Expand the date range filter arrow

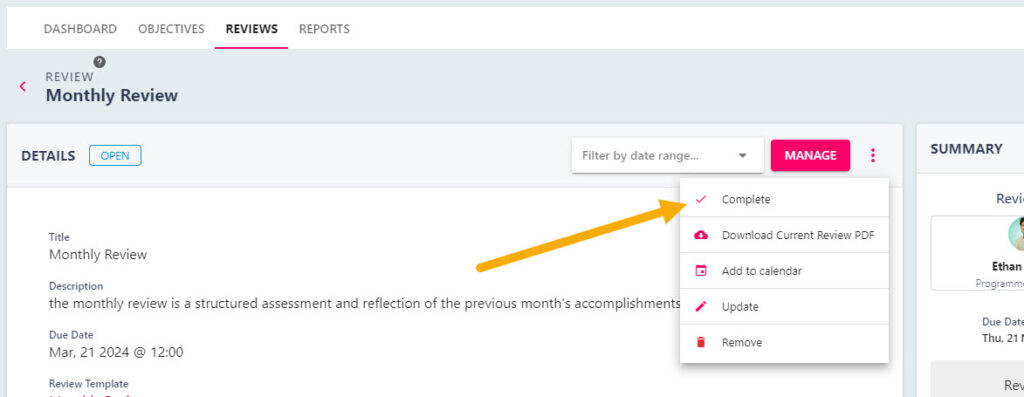click(x=742, y=155)
